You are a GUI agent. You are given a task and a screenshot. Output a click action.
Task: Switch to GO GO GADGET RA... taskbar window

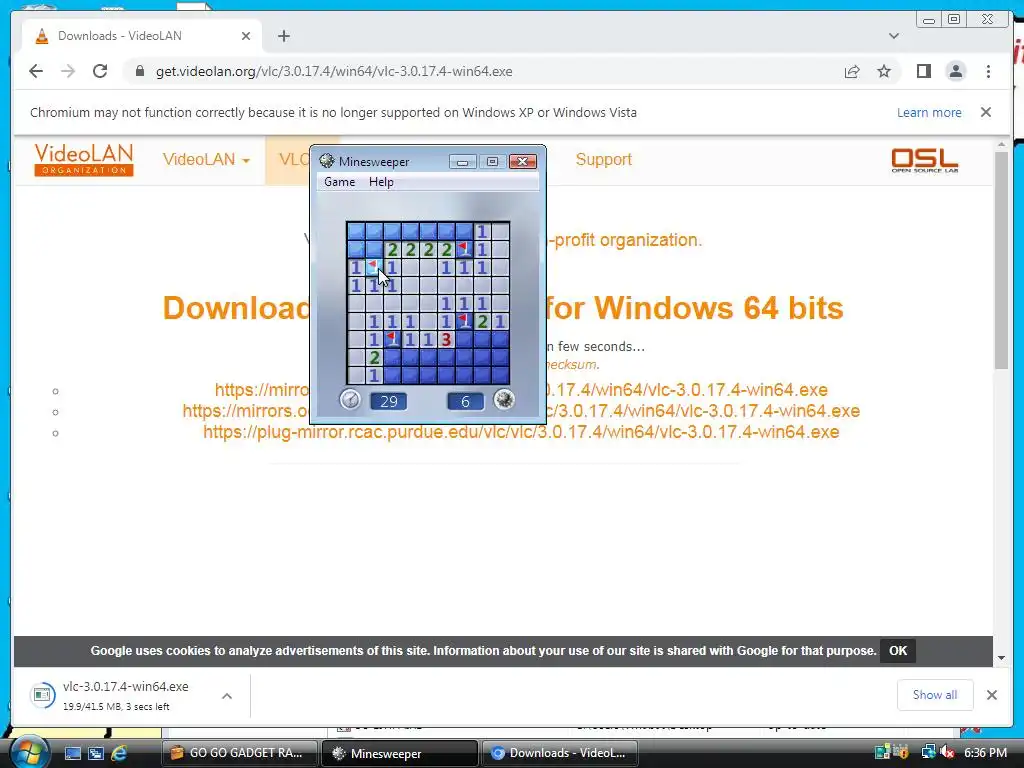[x=240, y=753]
